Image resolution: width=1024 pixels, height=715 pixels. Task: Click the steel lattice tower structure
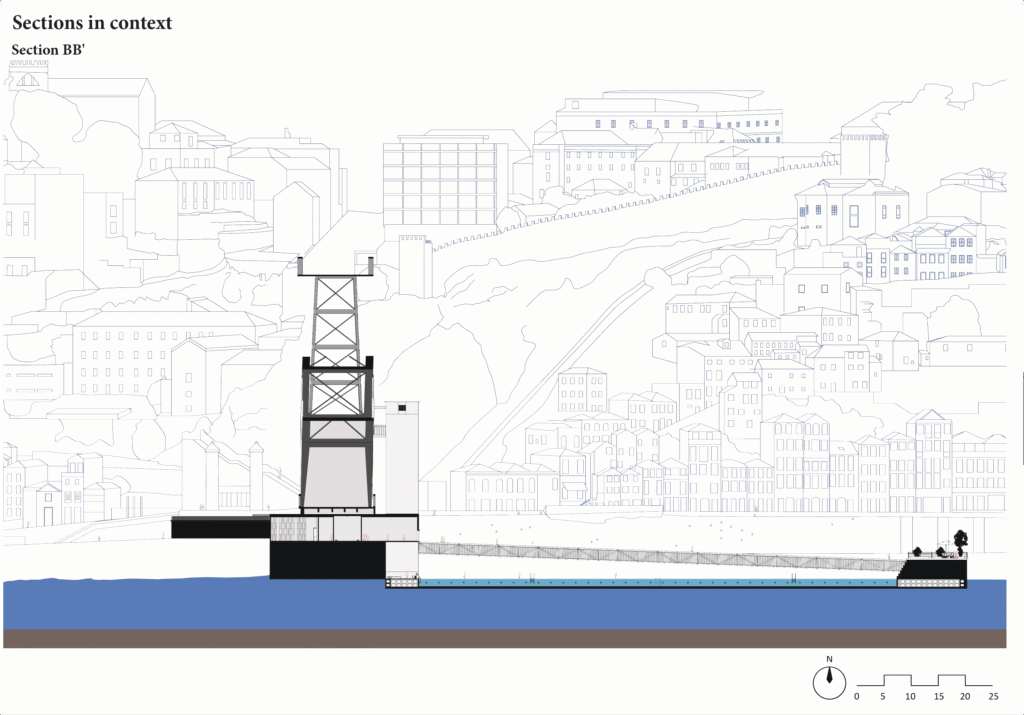point(336,384)
